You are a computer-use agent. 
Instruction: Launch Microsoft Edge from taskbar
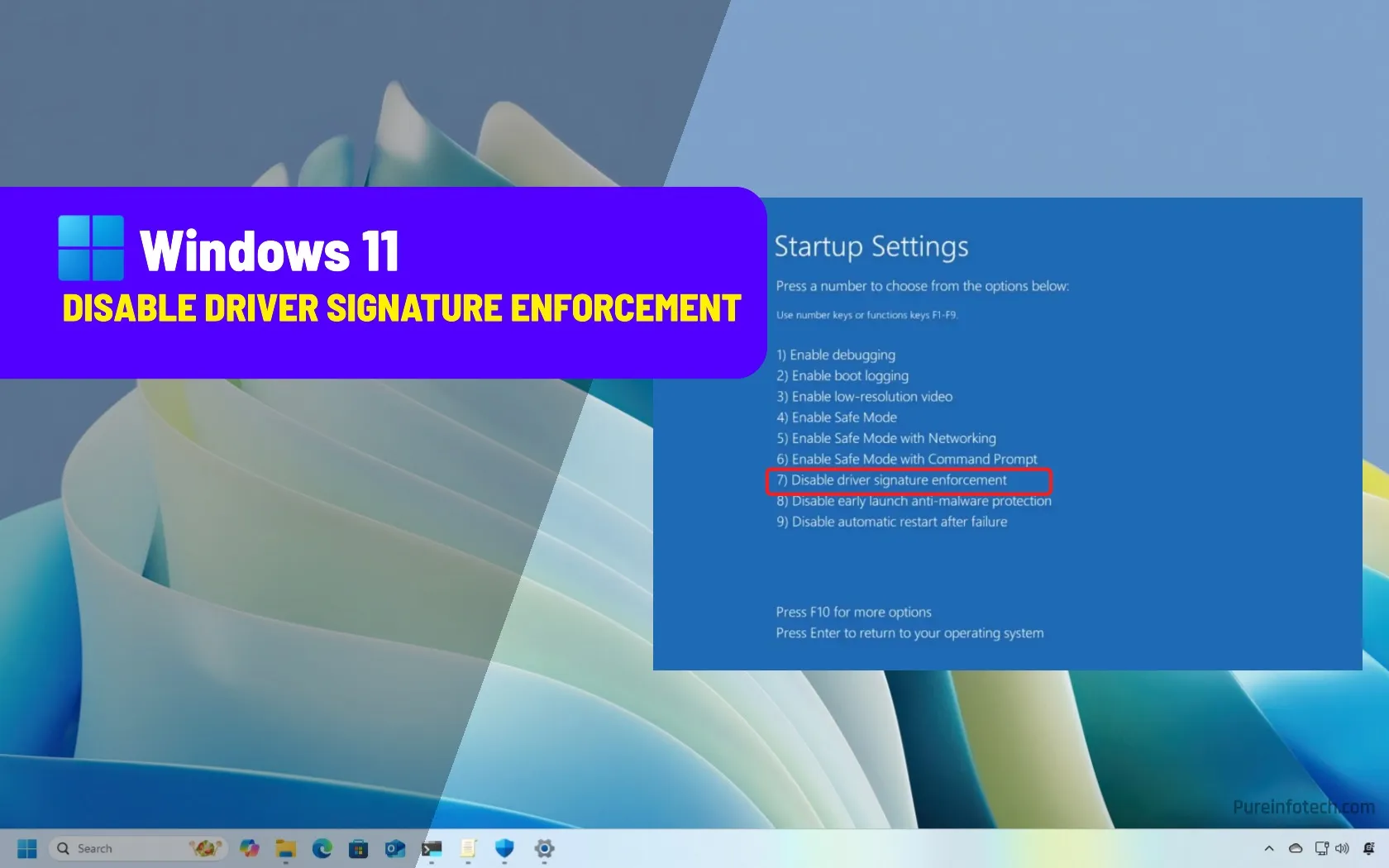(322, 848)
